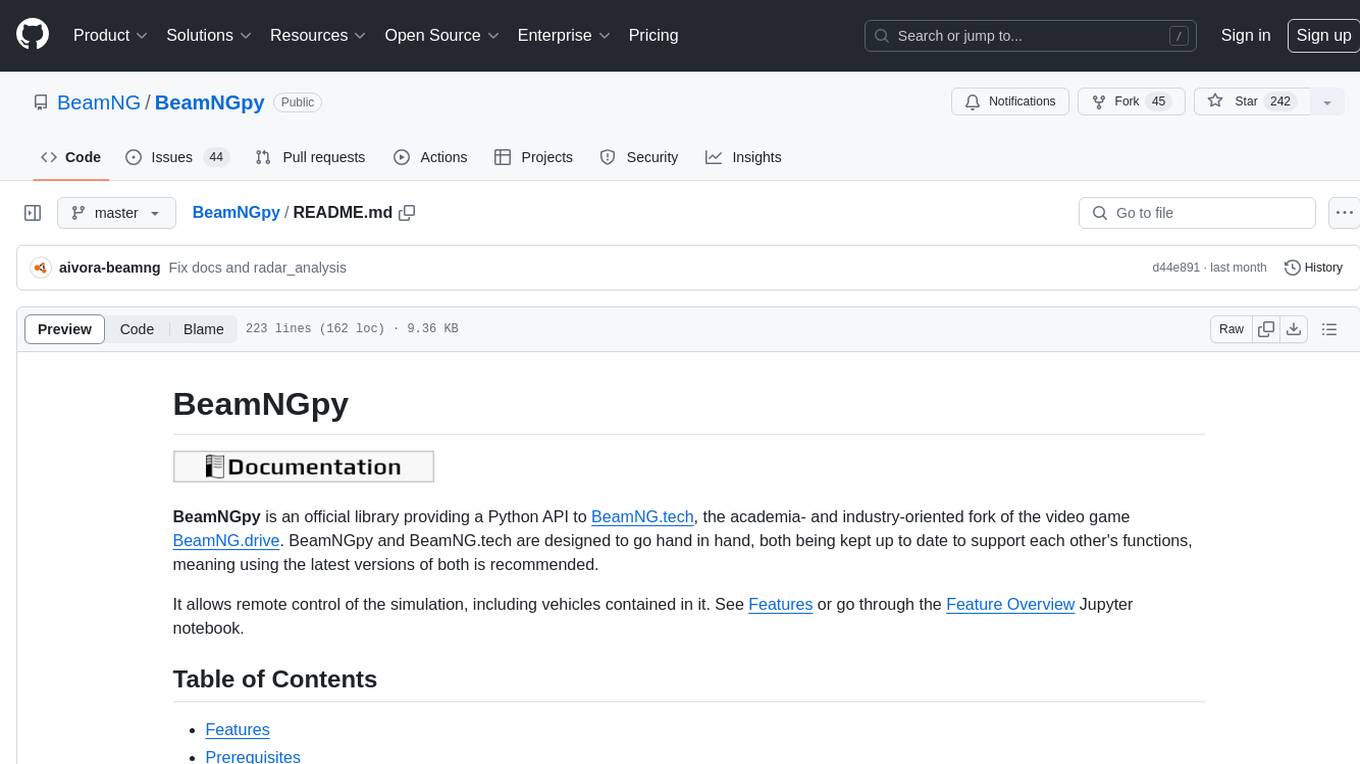Copy the README.md file path
Image resolution: width=1360 pixels, height=764 pixels.
click(407, 213)
